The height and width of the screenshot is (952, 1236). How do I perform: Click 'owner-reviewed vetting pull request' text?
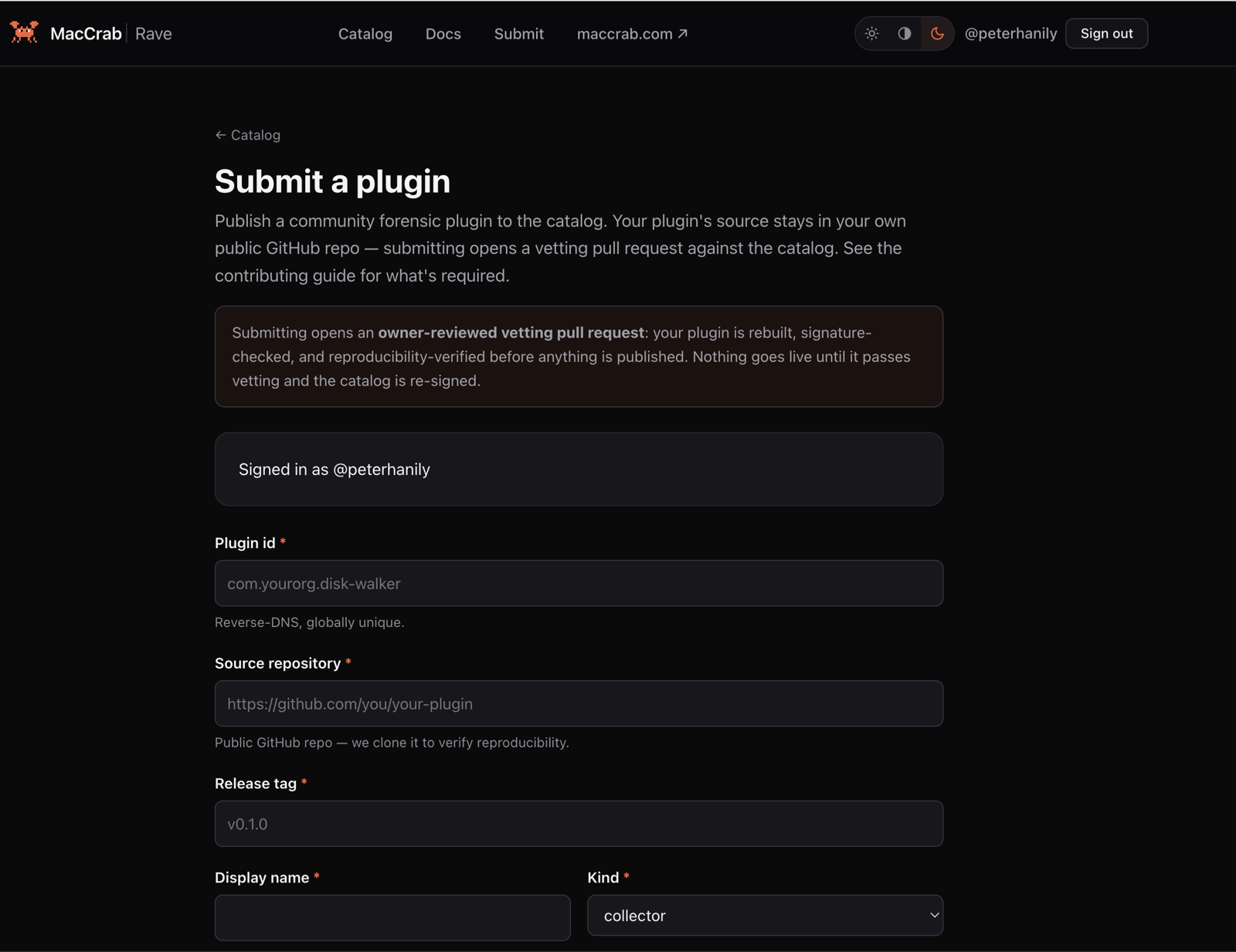tap(511, 333)
